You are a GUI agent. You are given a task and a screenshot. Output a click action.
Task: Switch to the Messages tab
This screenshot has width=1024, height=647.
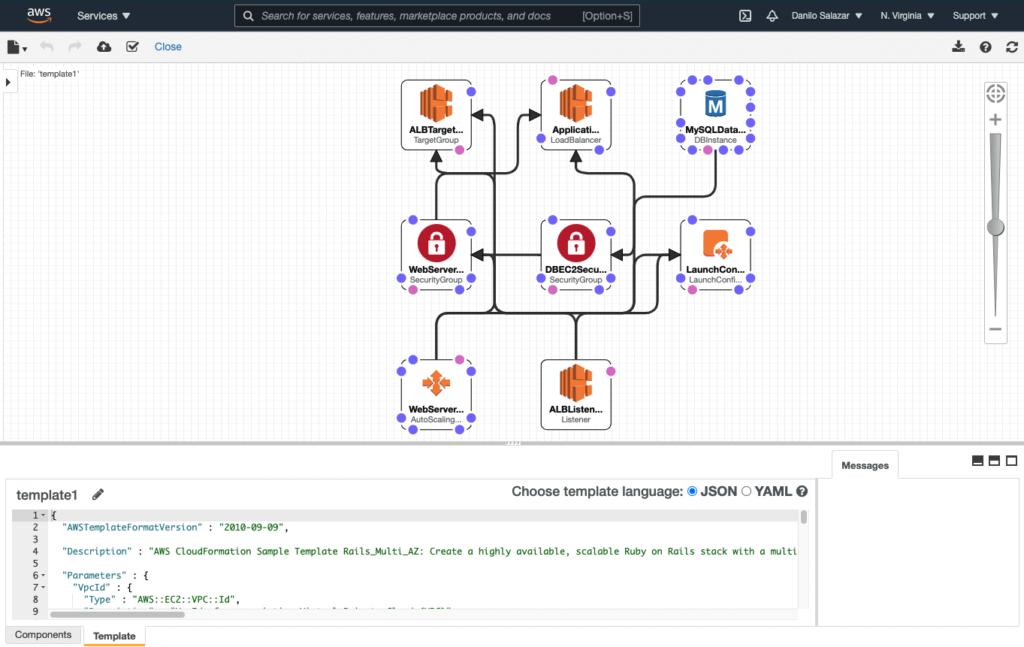tap(864, 464)
